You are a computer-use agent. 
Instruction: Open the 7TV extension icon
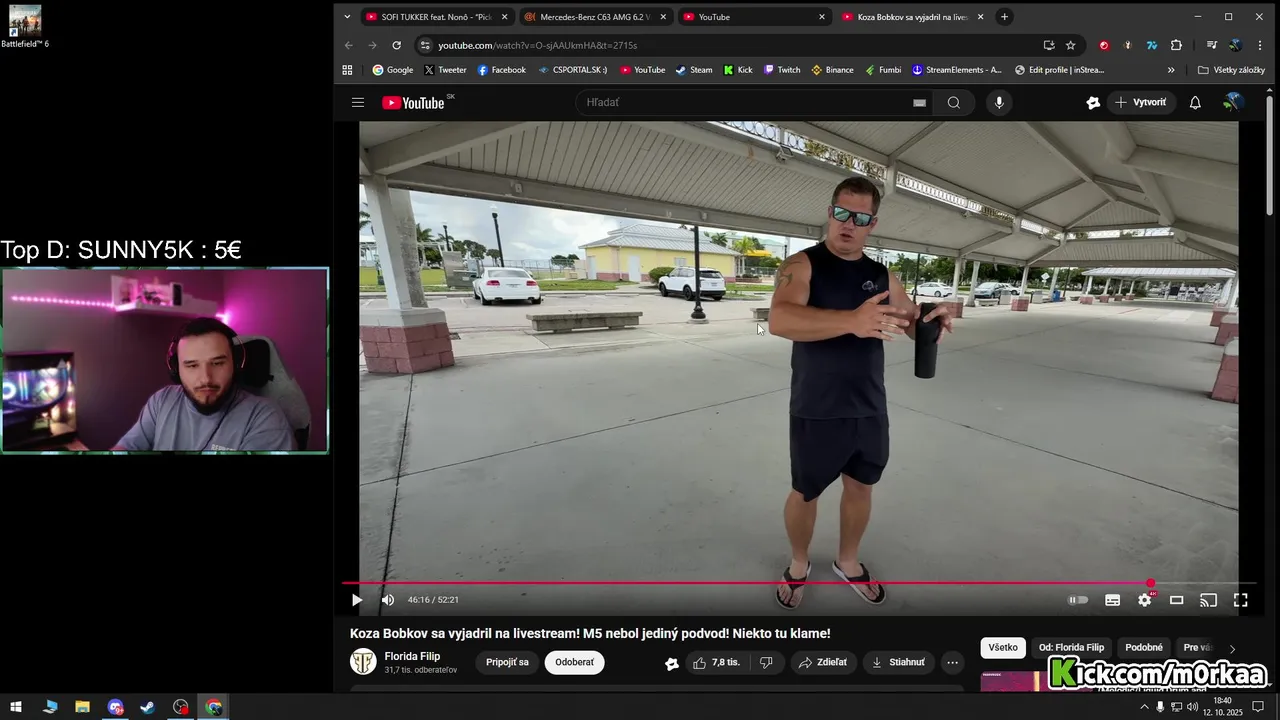point(1152,45)
